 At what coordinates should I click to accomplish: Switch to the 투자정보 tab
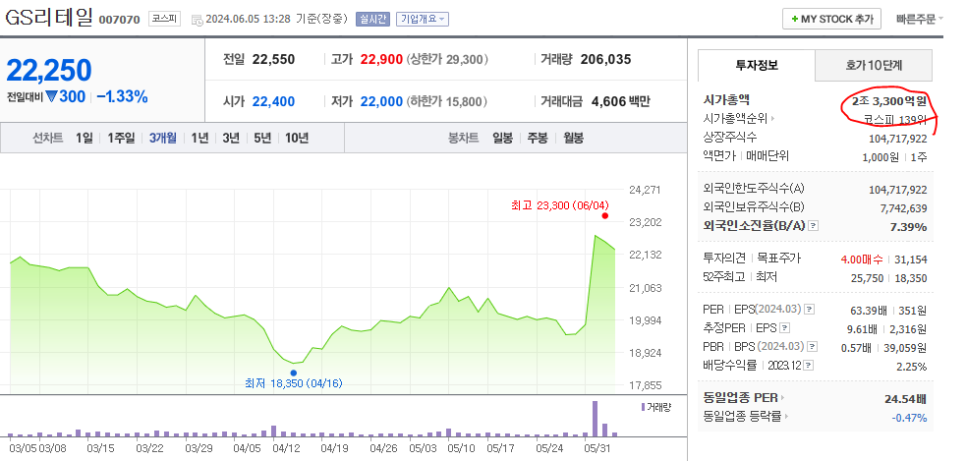[757, 65]
